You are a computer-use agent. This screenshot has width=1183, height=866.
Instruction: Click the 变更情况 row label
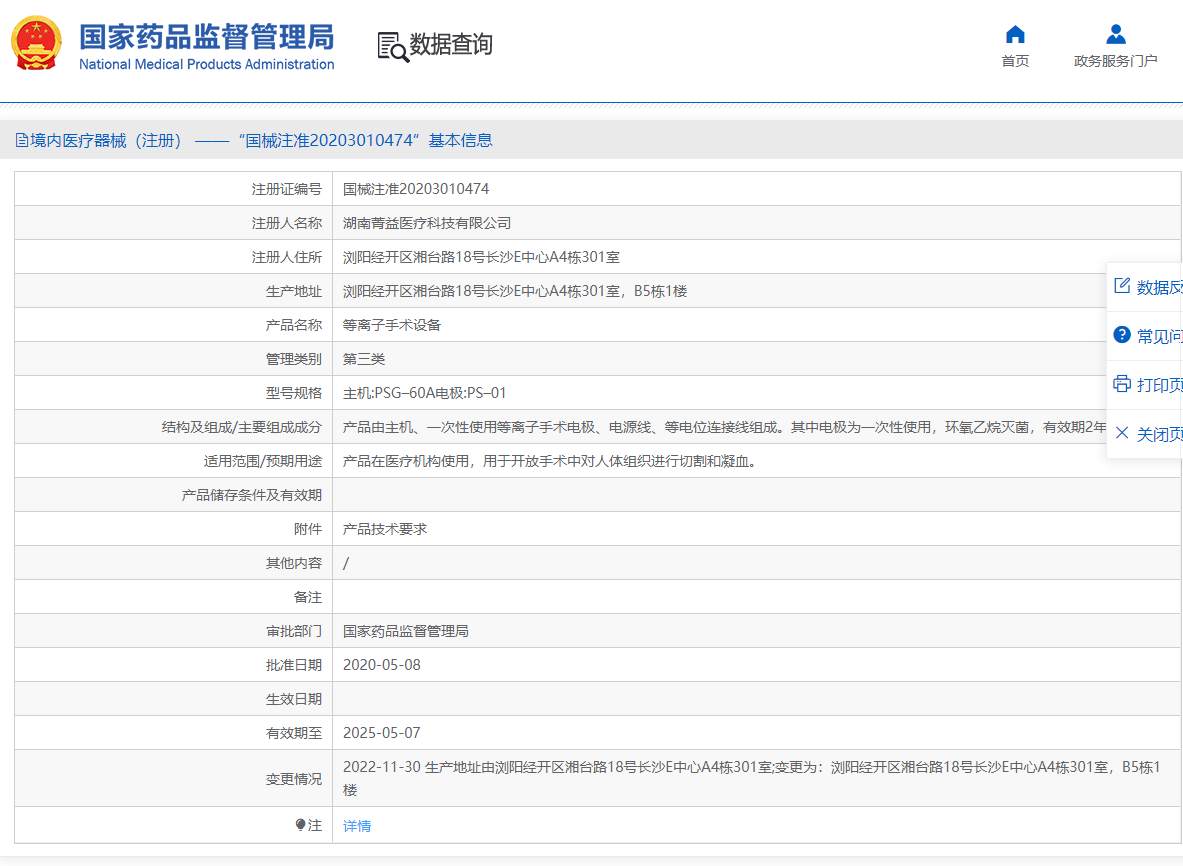(293, 778)
